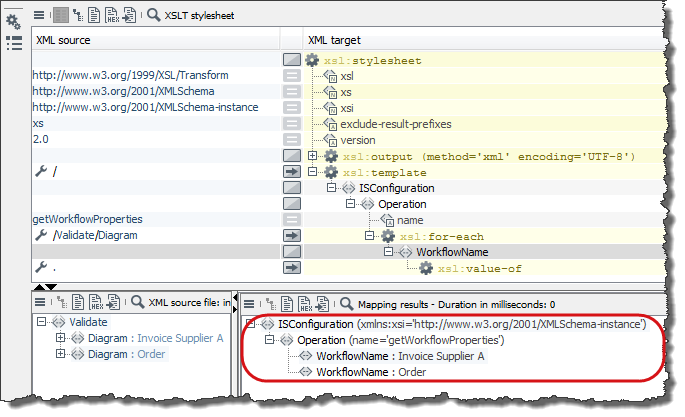
Task: Search within the XSLT stylesheet
Action: tap(153, 15)
